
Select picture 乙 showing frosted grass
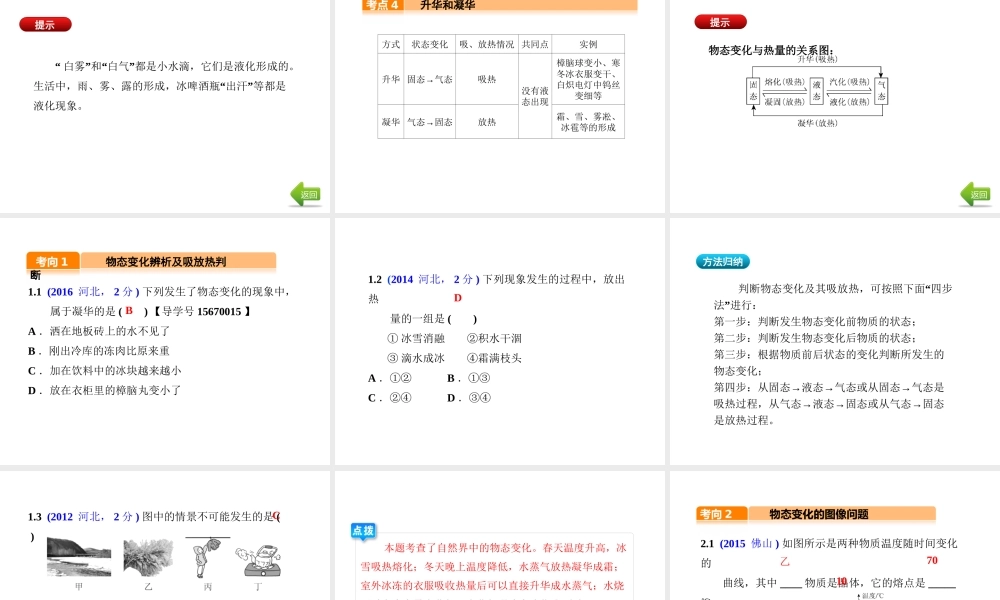click(148, 557)
